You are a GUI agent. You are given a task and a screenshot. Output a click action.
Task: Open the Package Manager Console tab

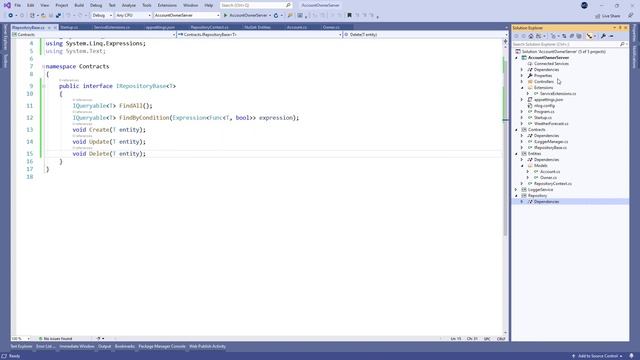(x=162, y=347)
